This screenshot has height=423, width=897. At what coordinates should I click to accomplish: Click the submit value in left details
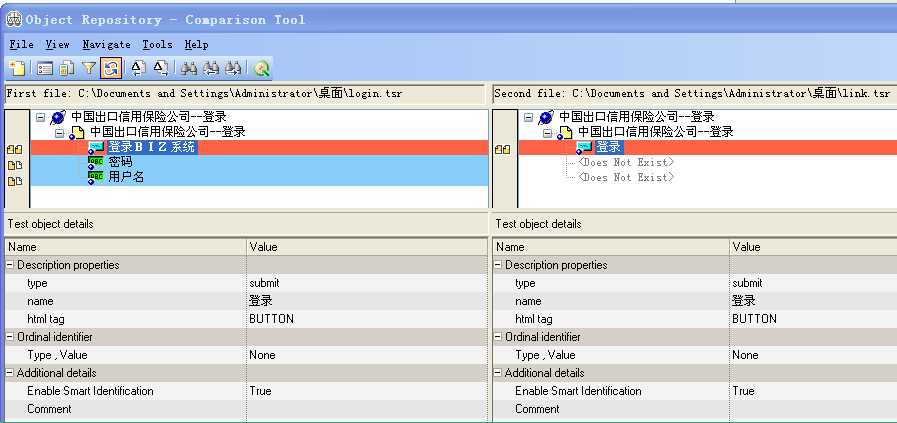[264, 283]
